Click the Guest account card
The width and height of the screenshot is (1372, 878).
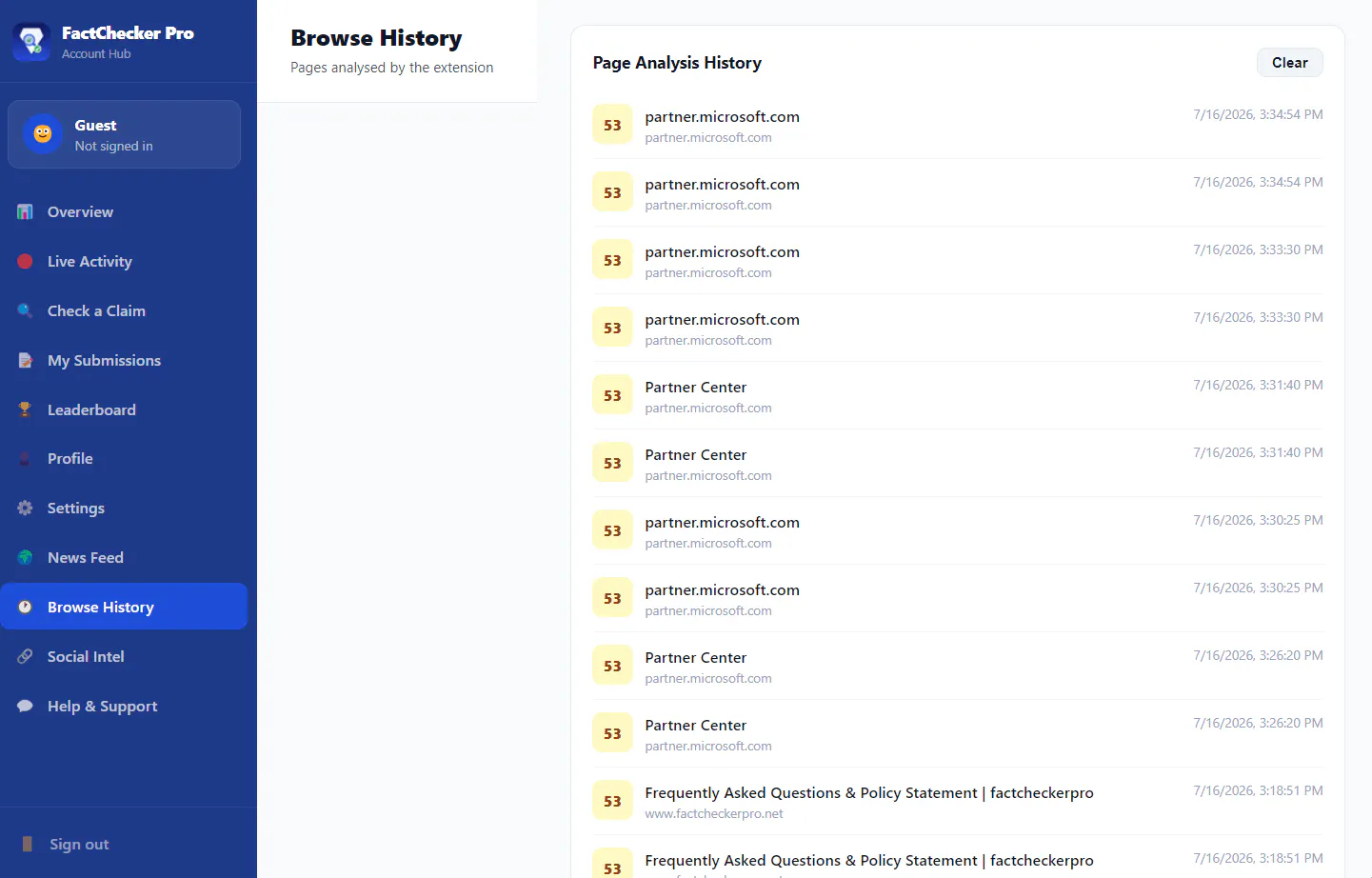(x=125, y=134)
